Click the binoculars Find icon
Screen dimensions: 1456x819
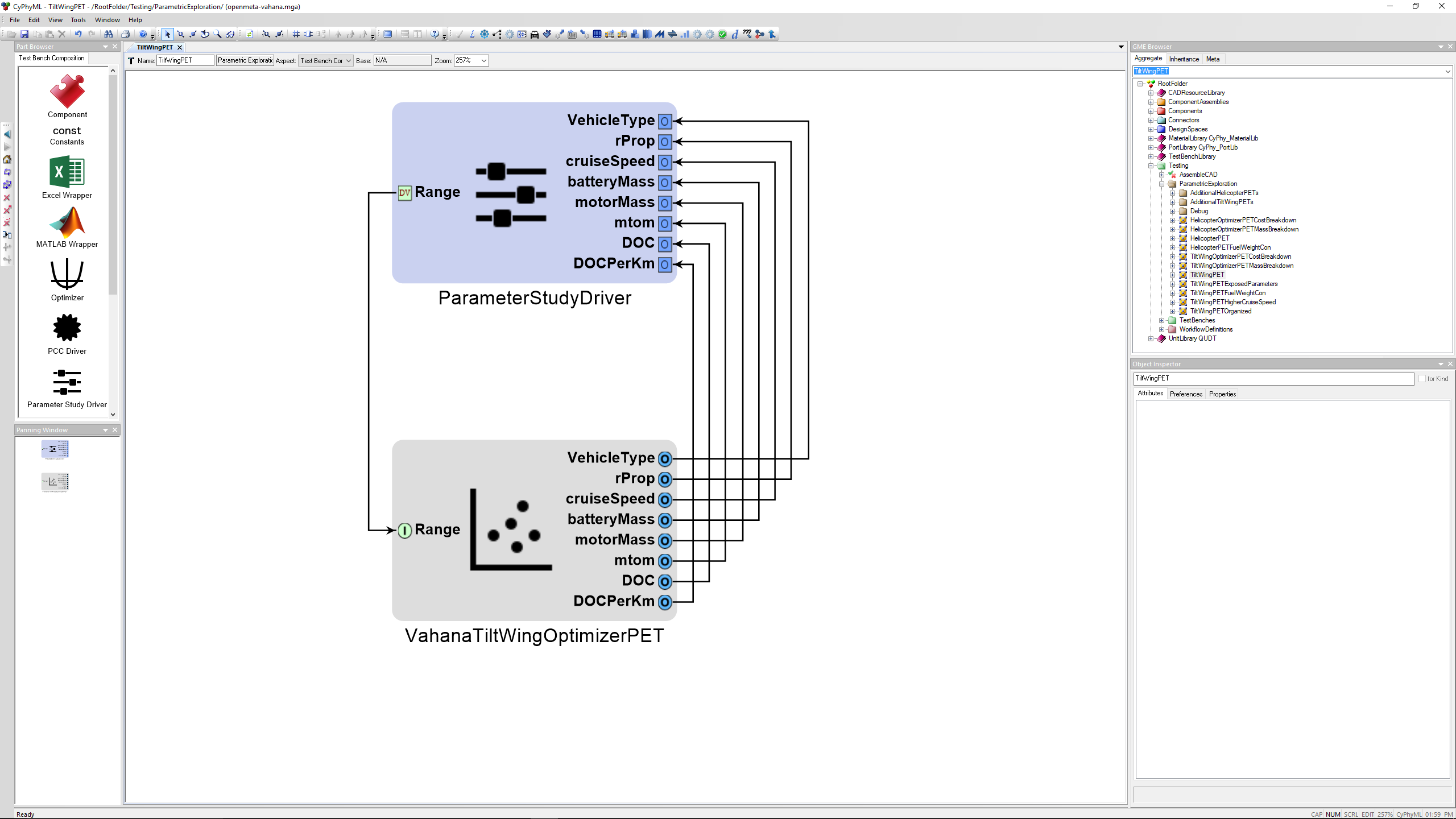coord(108,34)
